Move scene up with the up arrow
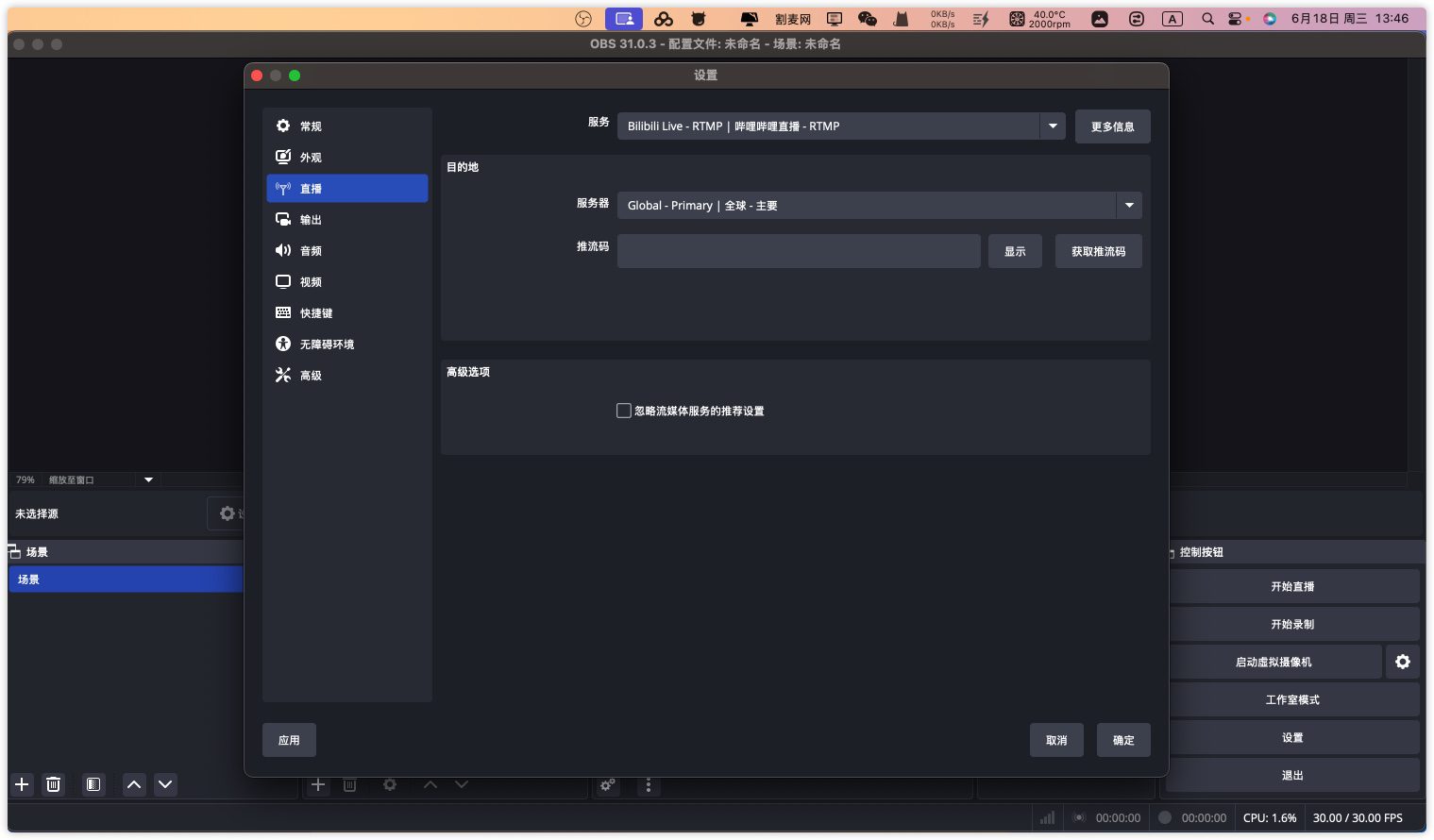This screenshot has height=840, width=1434. tap(134, 784)
